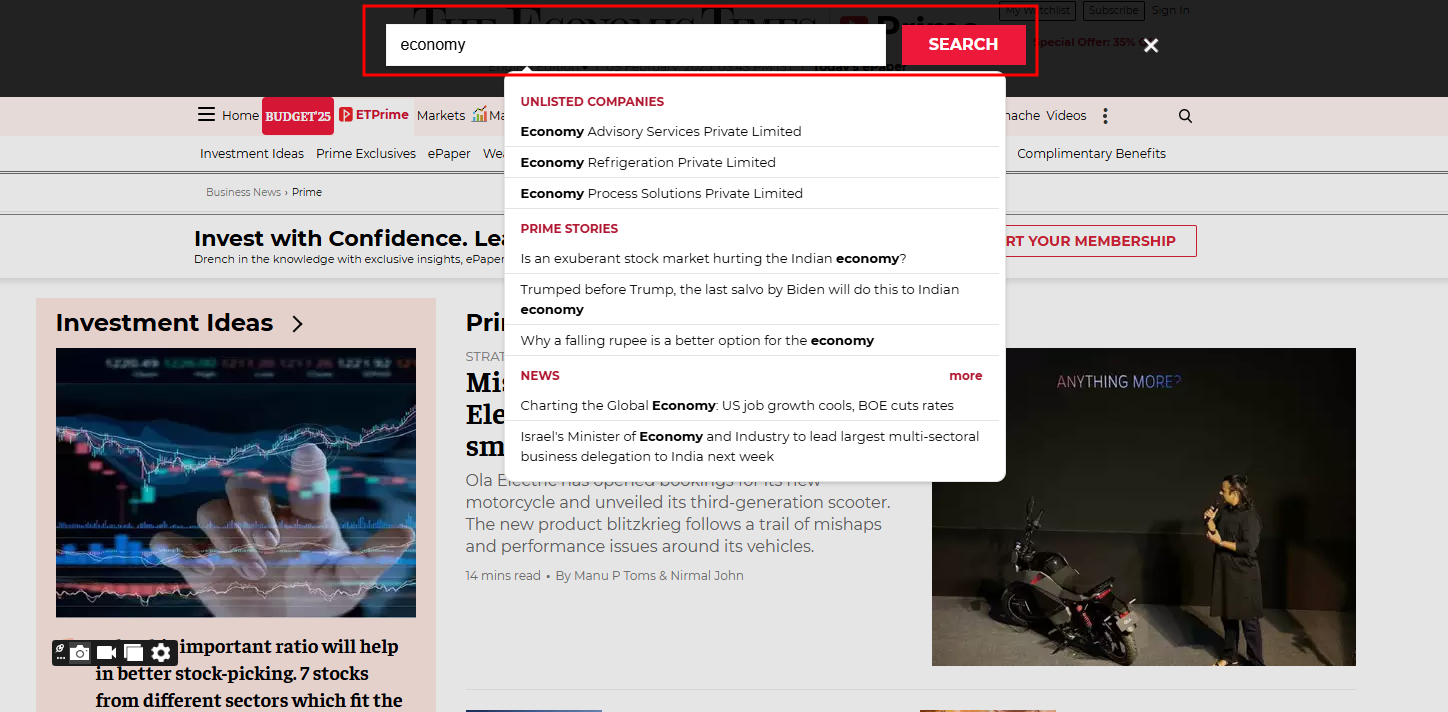Click Business News breadcrumb link

coord(243,192)
